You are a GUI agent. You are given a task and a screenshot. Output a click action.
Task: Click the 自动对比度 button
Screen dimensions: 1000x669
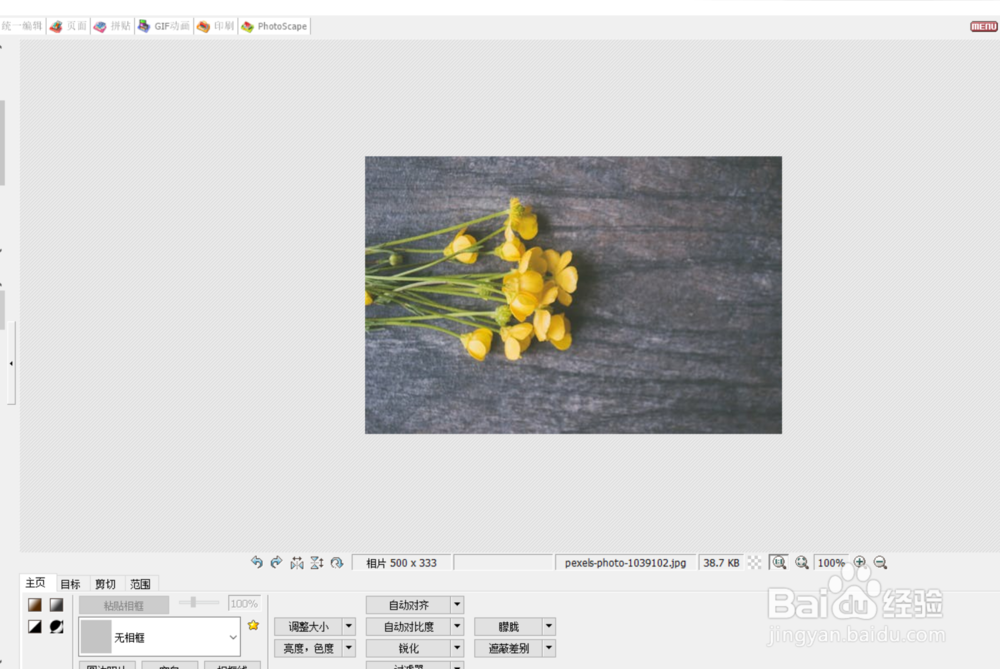[409, 627]
